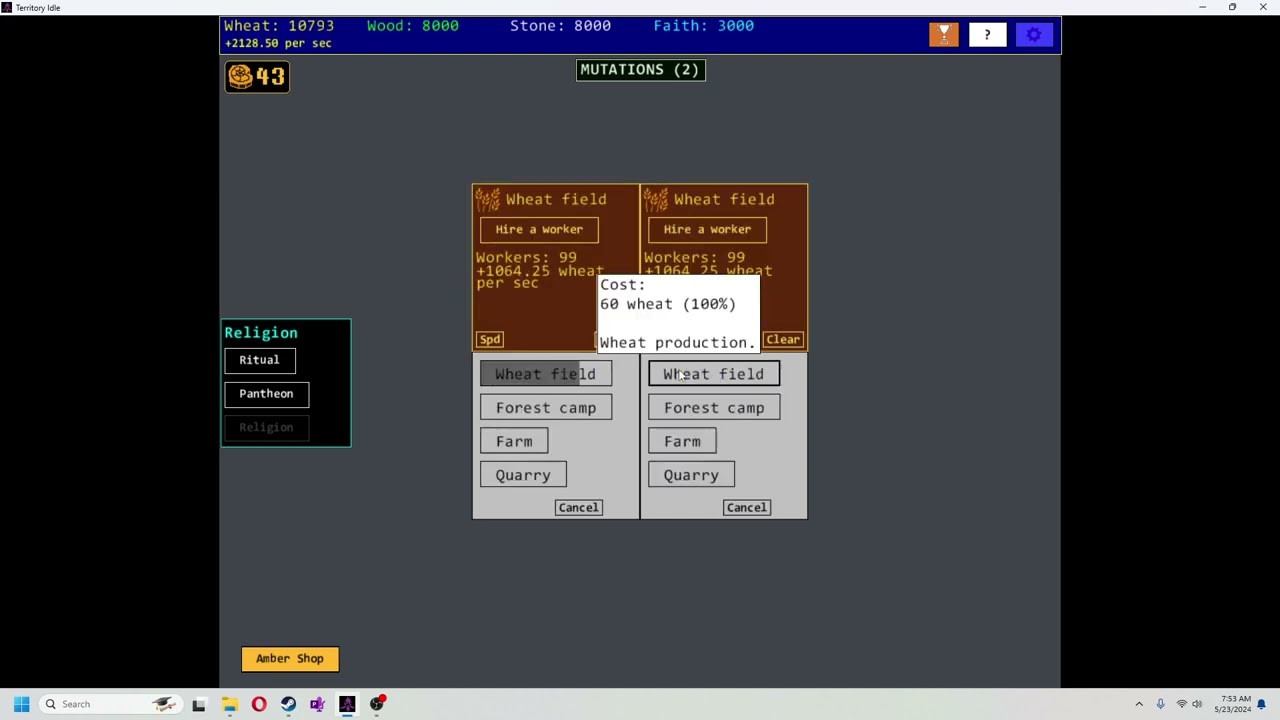The height and width of the screenshot is (720, 1280).
Task: Open the network tray icon
Action: click(1181, 704)
